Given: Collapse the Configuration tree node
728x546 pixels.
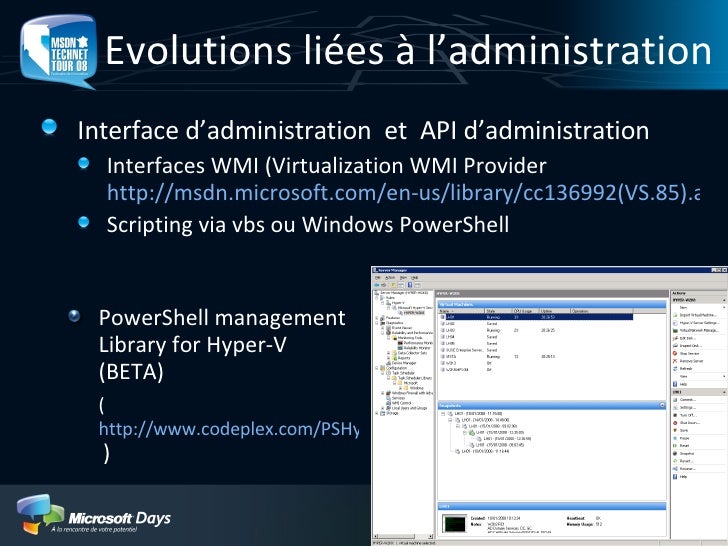Looking at the screenshot, I should click(377, 368).
